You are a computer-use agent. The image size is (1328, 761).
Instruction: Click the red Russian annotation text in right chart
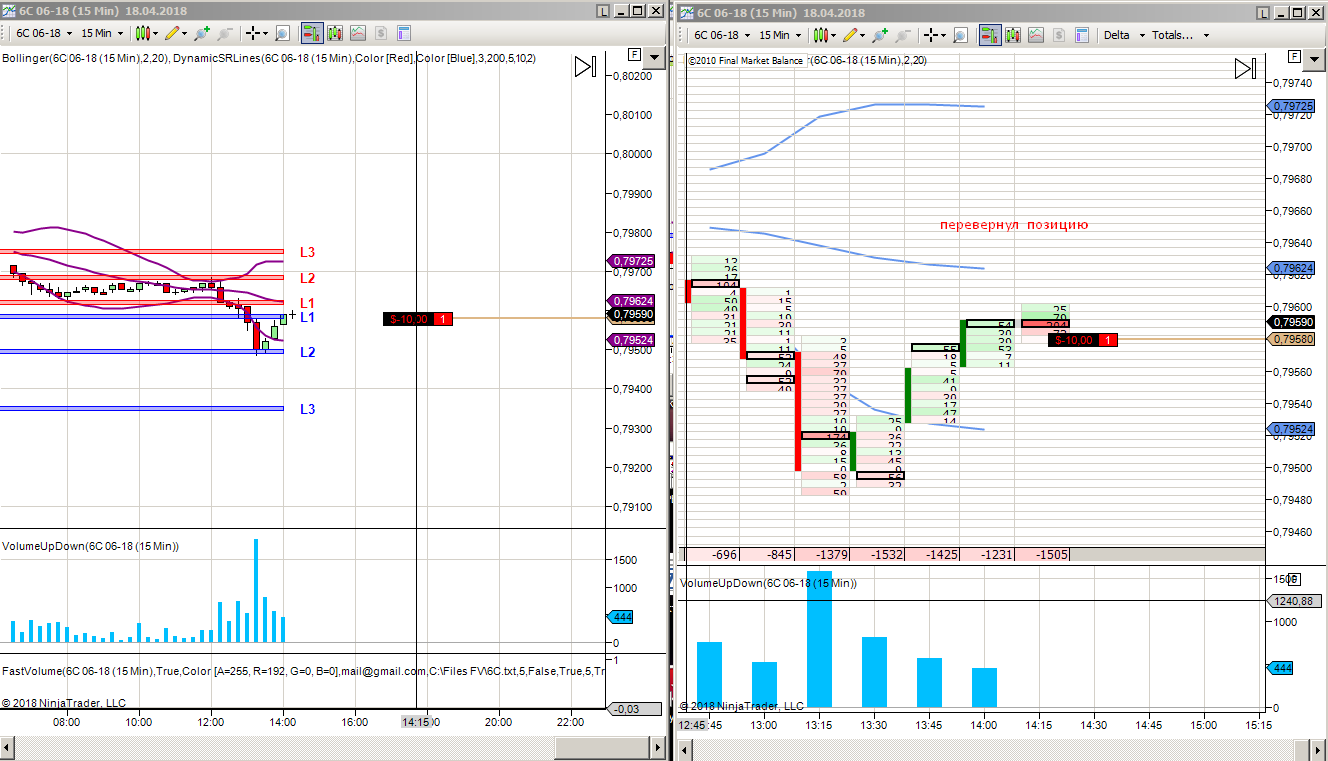(x=1014, y=225)
